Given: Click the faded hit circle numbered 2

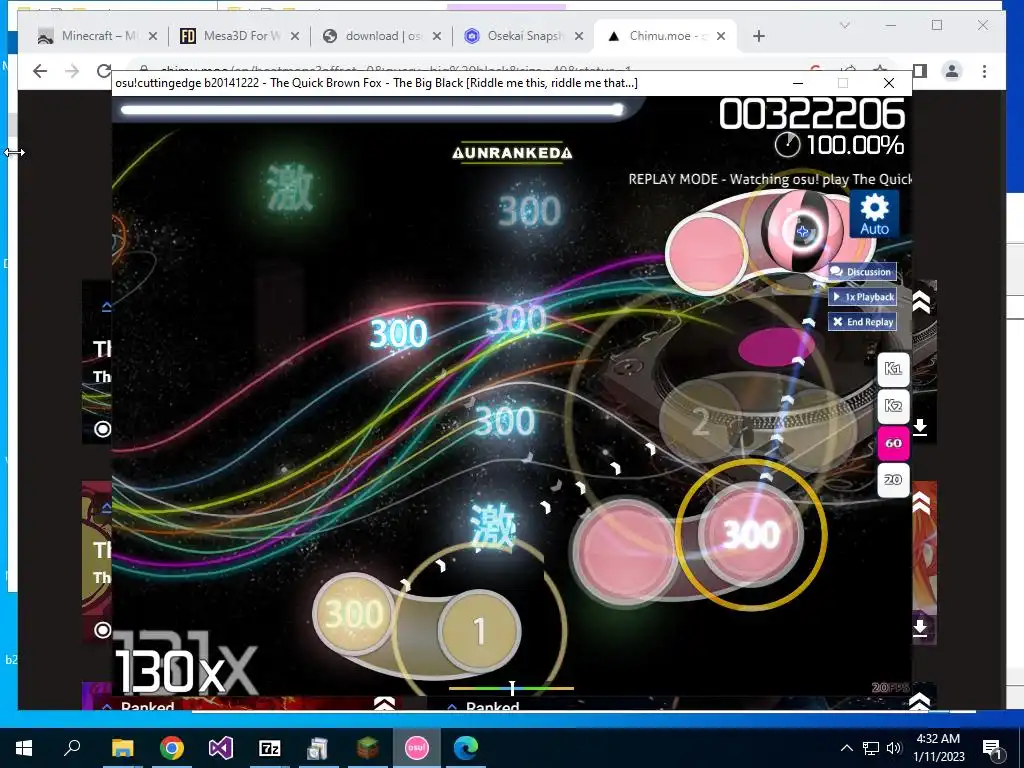Looking at the screenshot, I should click(700, 421).
